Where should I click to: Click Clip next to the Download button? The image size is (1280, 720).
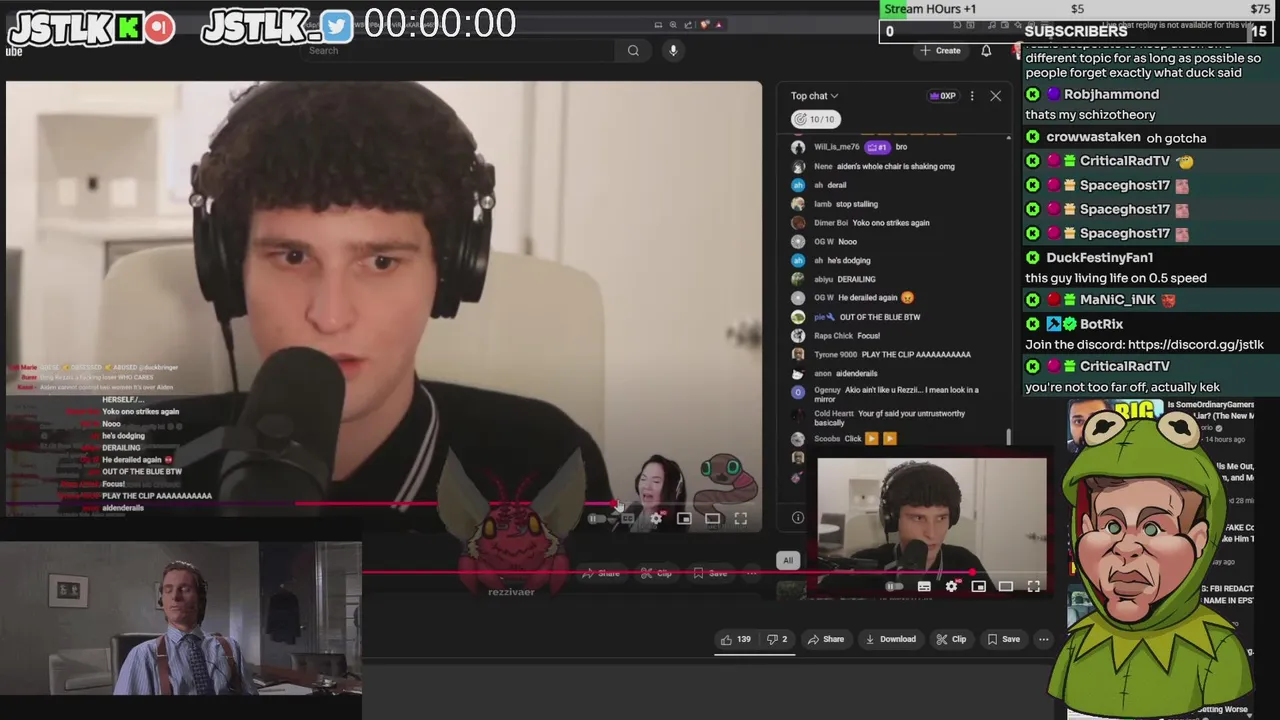pos(951,639)
